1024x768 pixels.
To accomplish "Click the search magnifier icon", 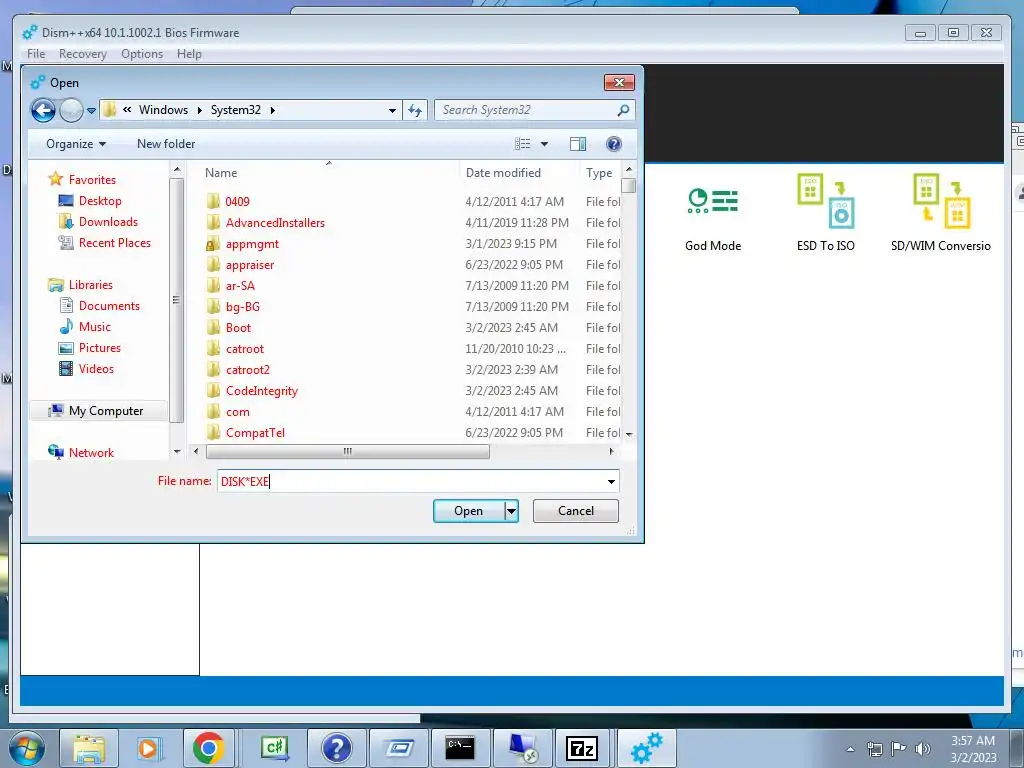I will 623,110.
